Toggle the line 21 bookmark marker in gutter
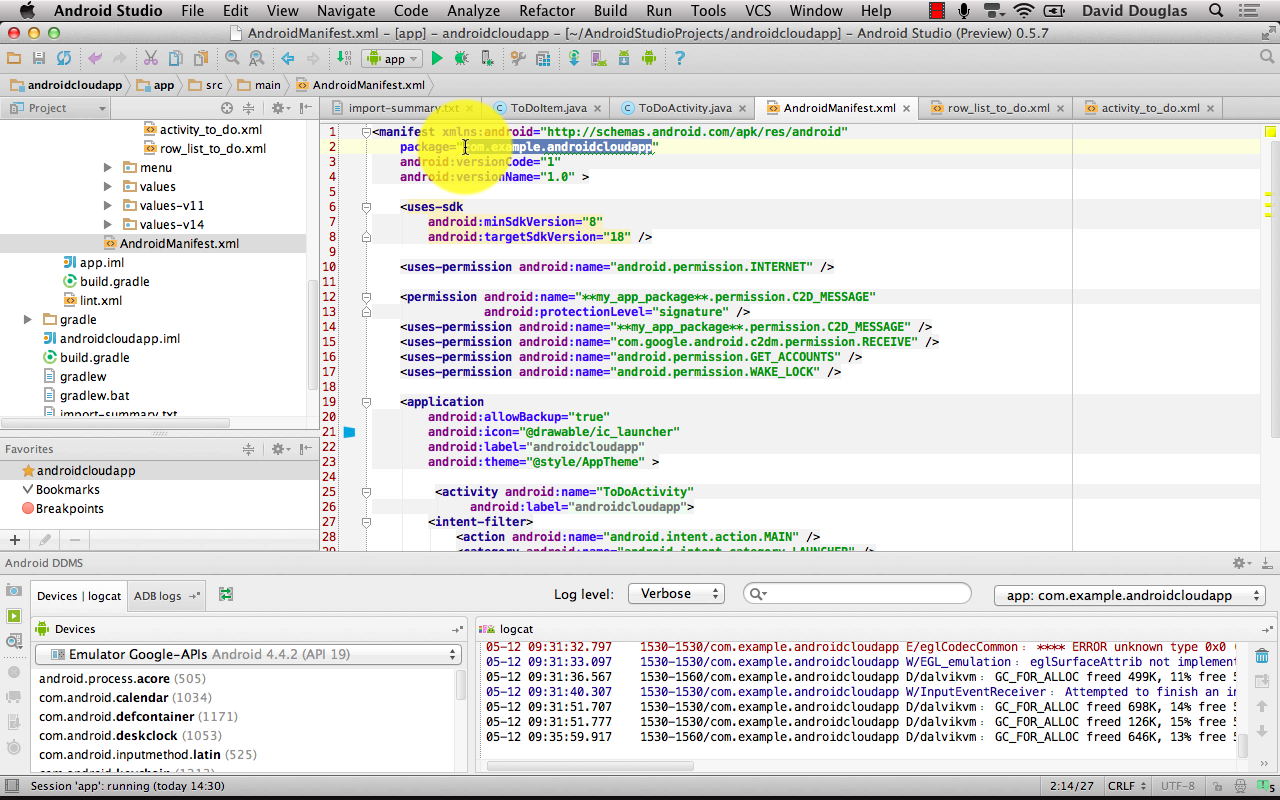The image size is (1280, 800). click(349, 432)
